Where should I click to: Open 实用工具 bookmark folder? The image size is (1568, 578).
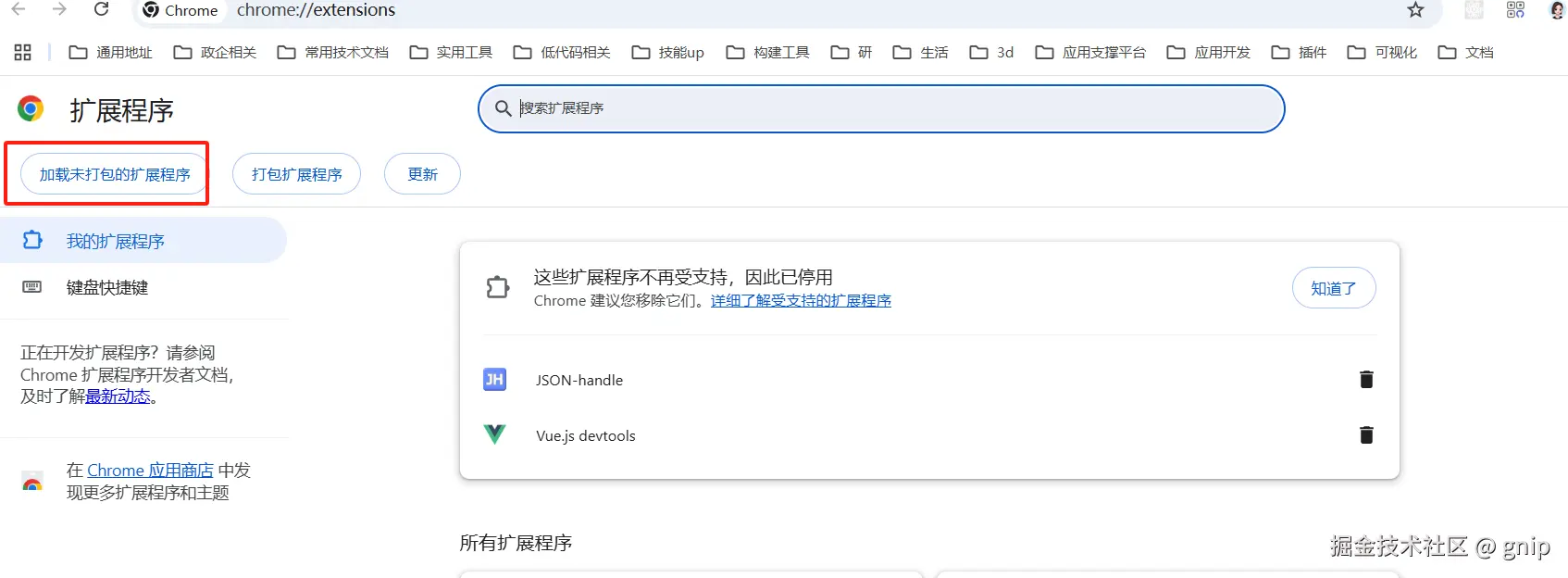(451, 53)
